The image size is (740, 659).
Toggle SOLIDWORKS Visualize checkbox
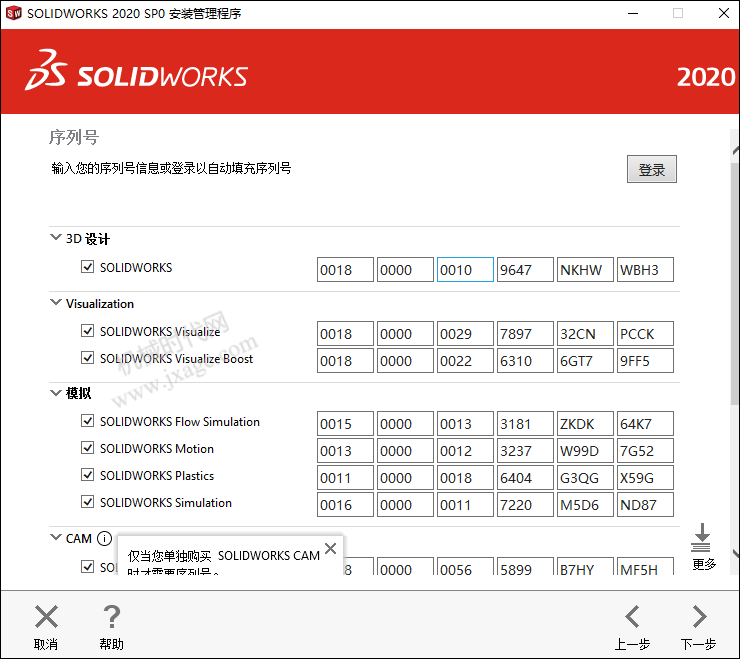(87, 331)
